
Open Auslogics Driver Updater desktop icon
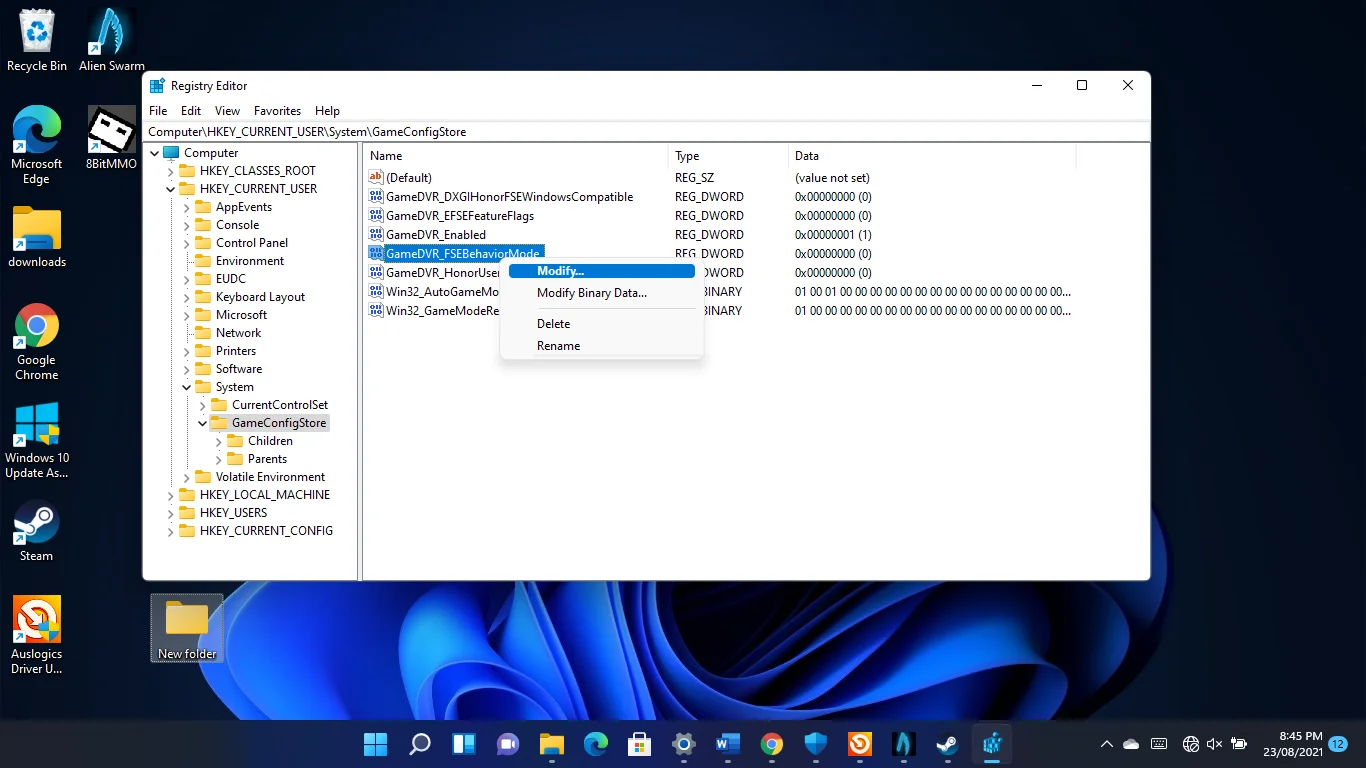(37, 635)
